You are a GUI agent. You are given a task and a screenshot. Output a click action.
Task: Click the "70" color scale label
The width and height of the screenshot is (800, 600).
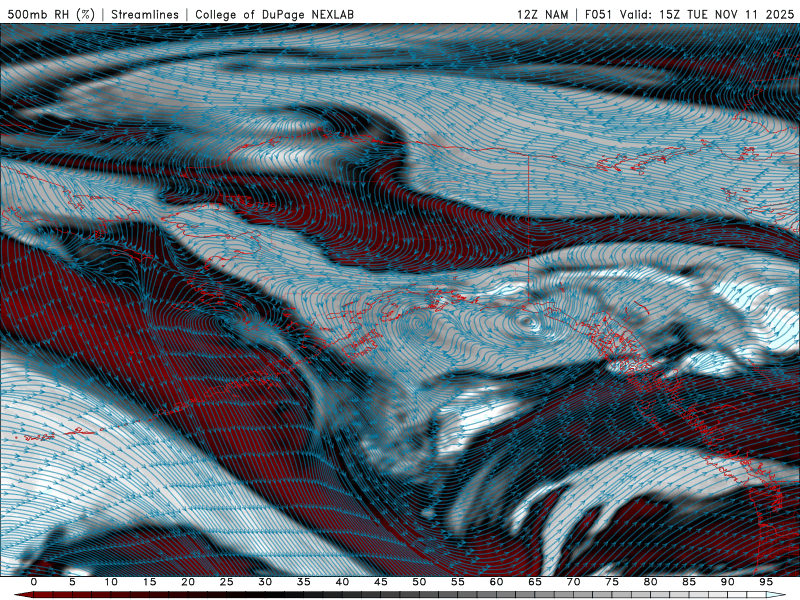(573, 582)
